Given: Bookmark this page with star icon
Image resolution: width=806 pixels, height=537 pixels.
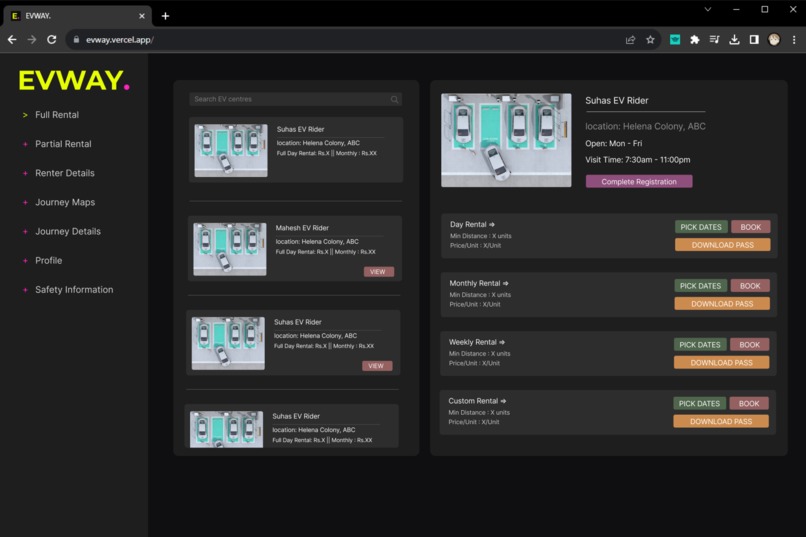Looking at the screenshot, I should coord(650,40).
